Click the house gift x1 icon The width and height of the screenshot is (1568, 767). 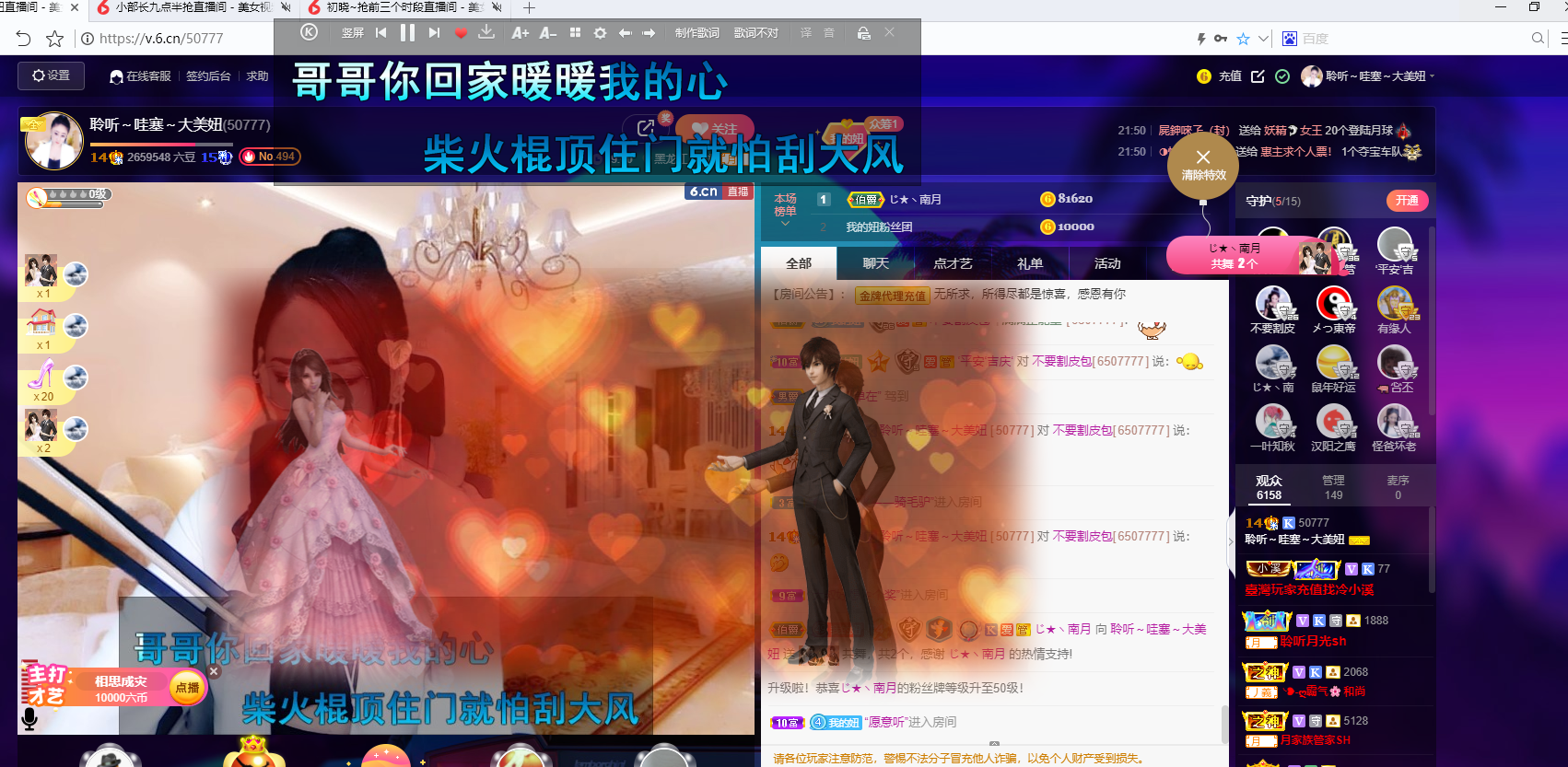pyautogui.click(x=41, y=323)
